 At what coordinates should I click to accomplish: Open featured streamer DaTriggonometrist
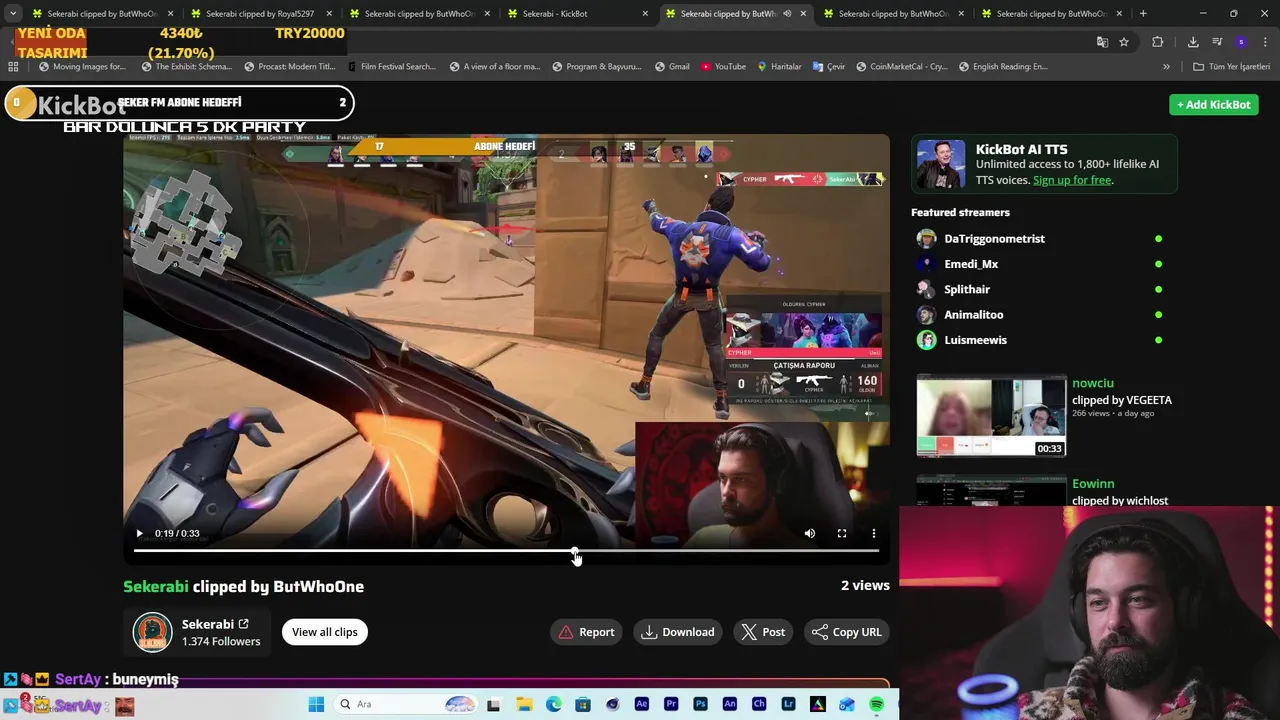[994, 238]
